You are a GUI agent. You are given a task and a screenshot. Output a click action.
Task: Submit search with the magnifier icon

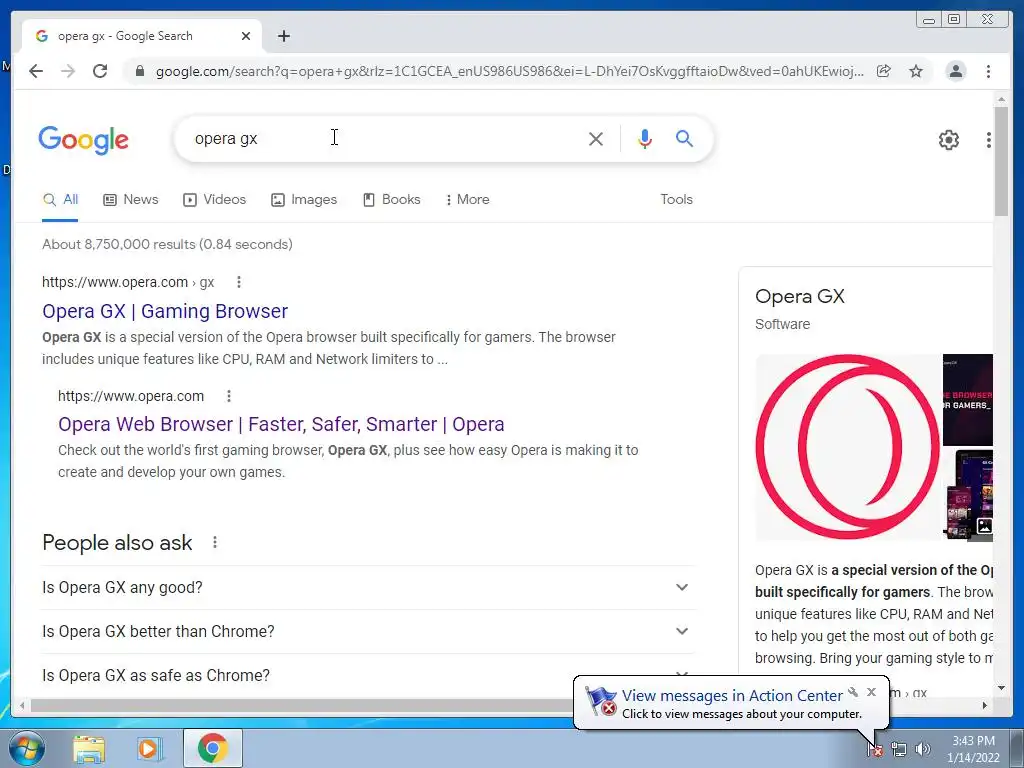[x=684, y=138]
